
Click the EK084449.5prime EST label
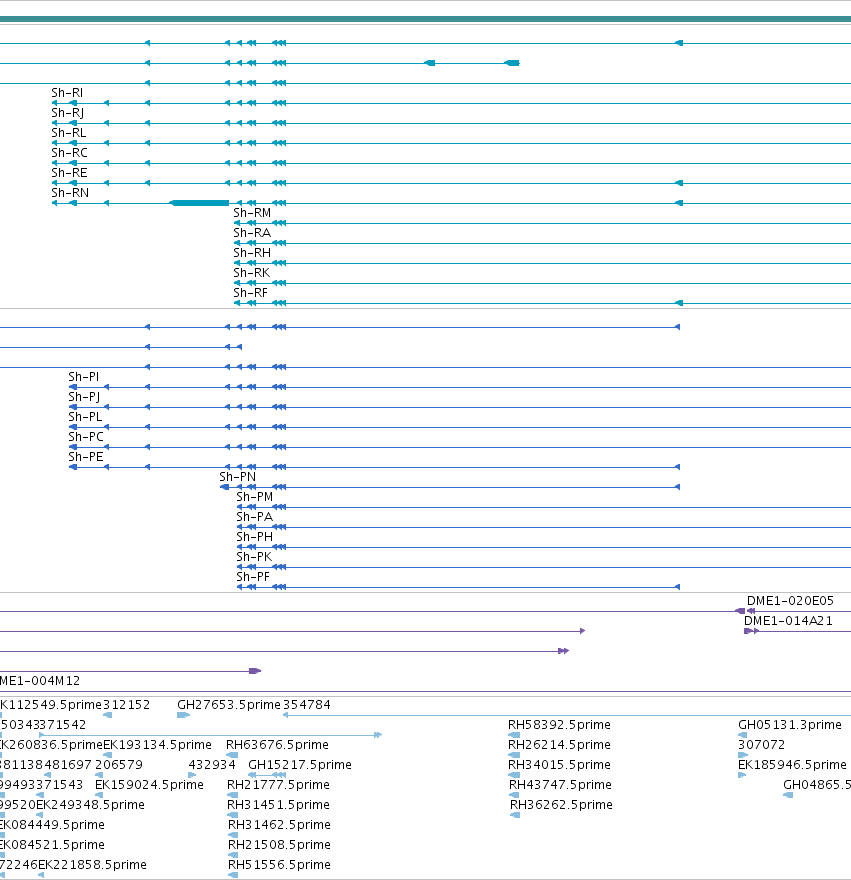coord(52,825)
